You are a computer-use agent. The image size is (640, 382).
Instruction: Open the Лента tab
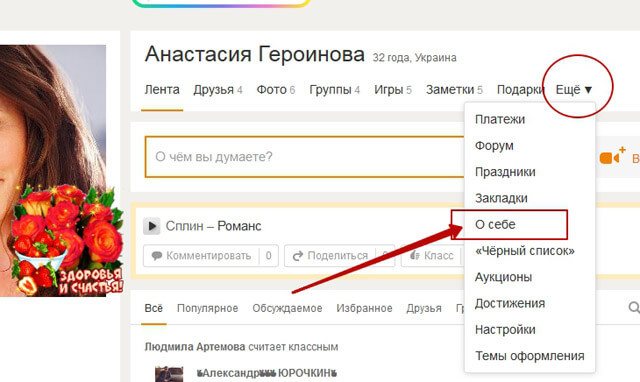point(162,89)
